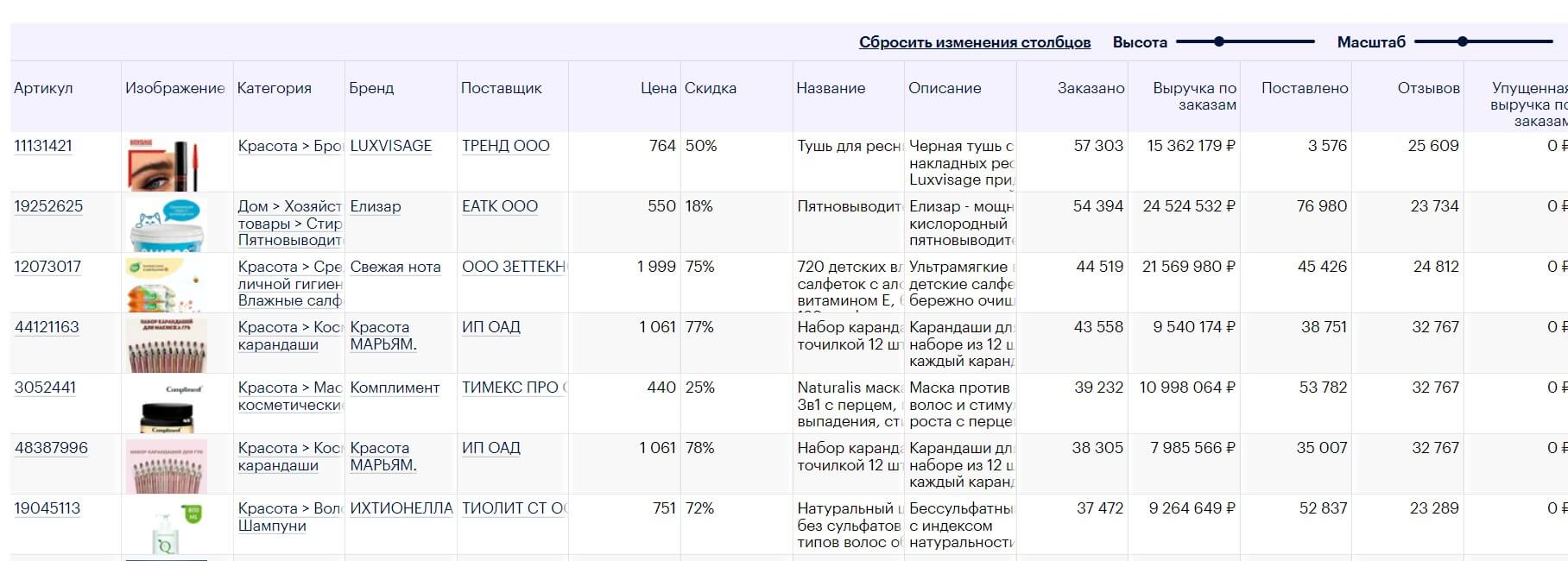Screen dimensions: 1568x561
Task: Sort by the Цена column header
Action: (x=659, y=88)
